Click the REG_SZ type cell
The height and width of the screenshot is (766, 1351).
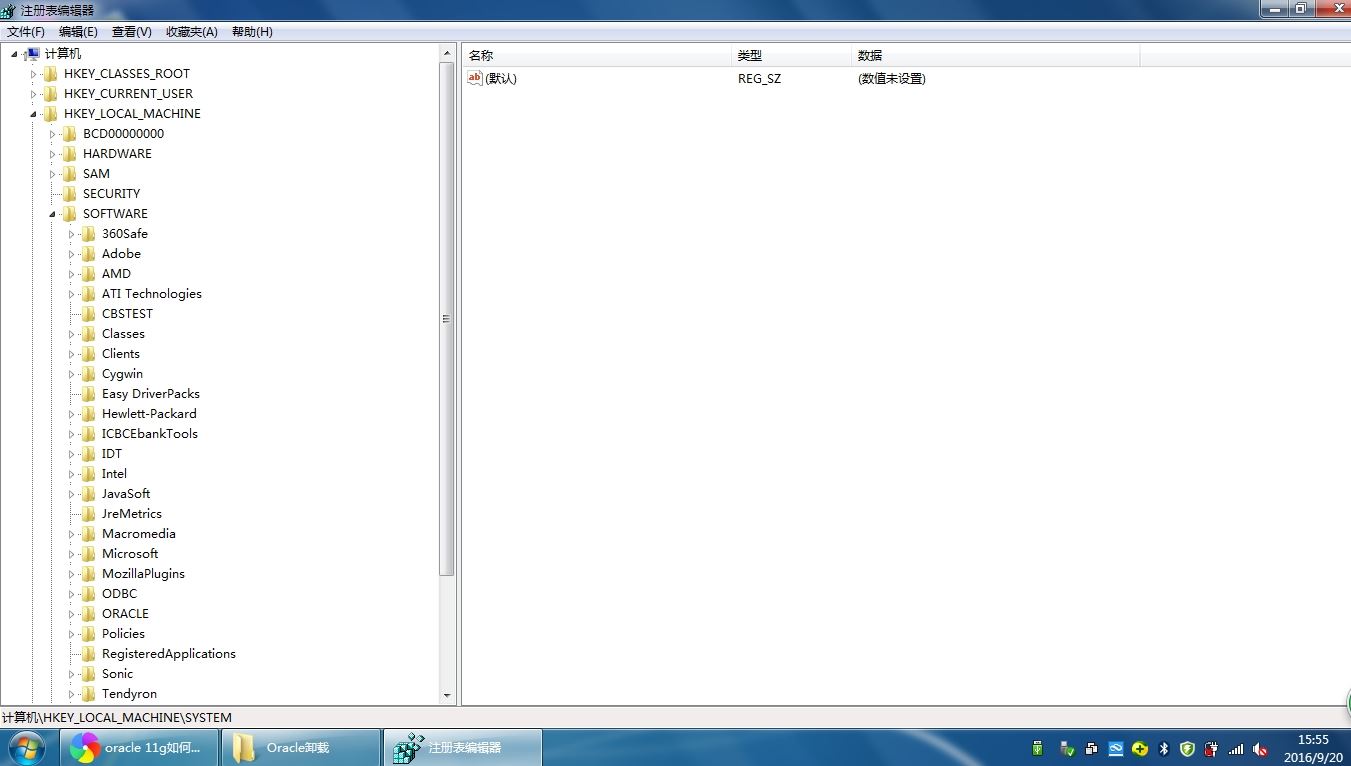760,79
